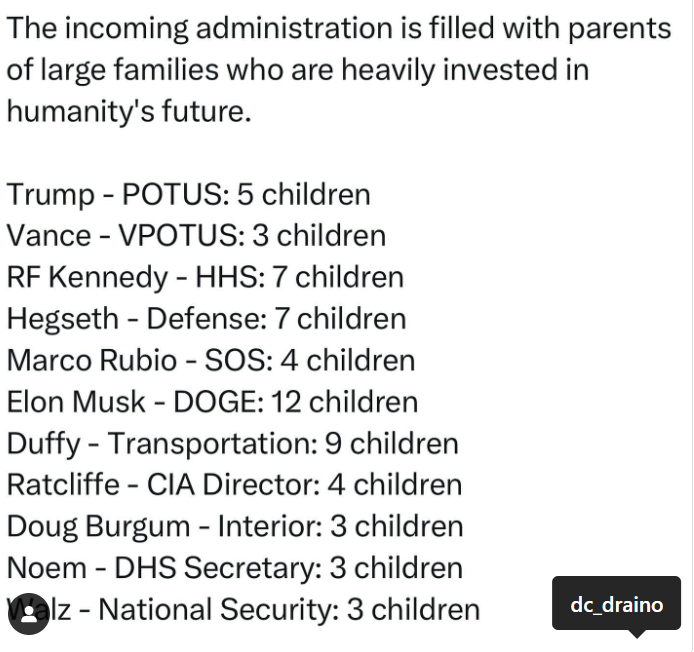Click the words "humanity's future."
Image resolution: width=694 pixels, height=652 pixels.
click(x=129, y=111)
